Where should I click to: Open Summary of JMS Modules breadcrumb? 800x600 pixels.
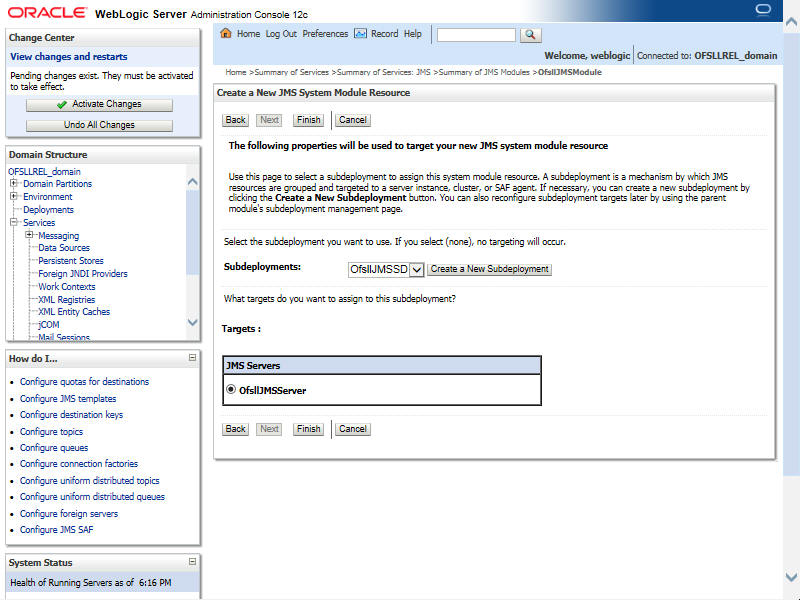pos(484,72)
